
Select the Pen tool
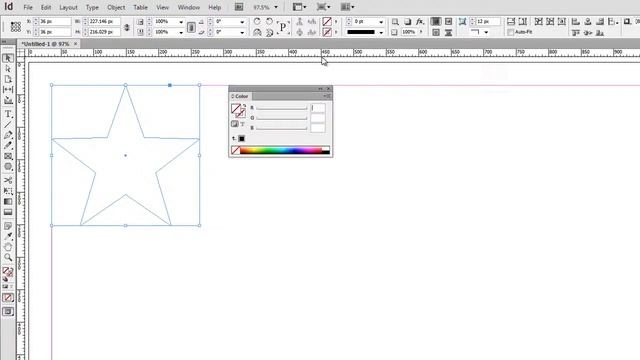[x=8, y=135]
